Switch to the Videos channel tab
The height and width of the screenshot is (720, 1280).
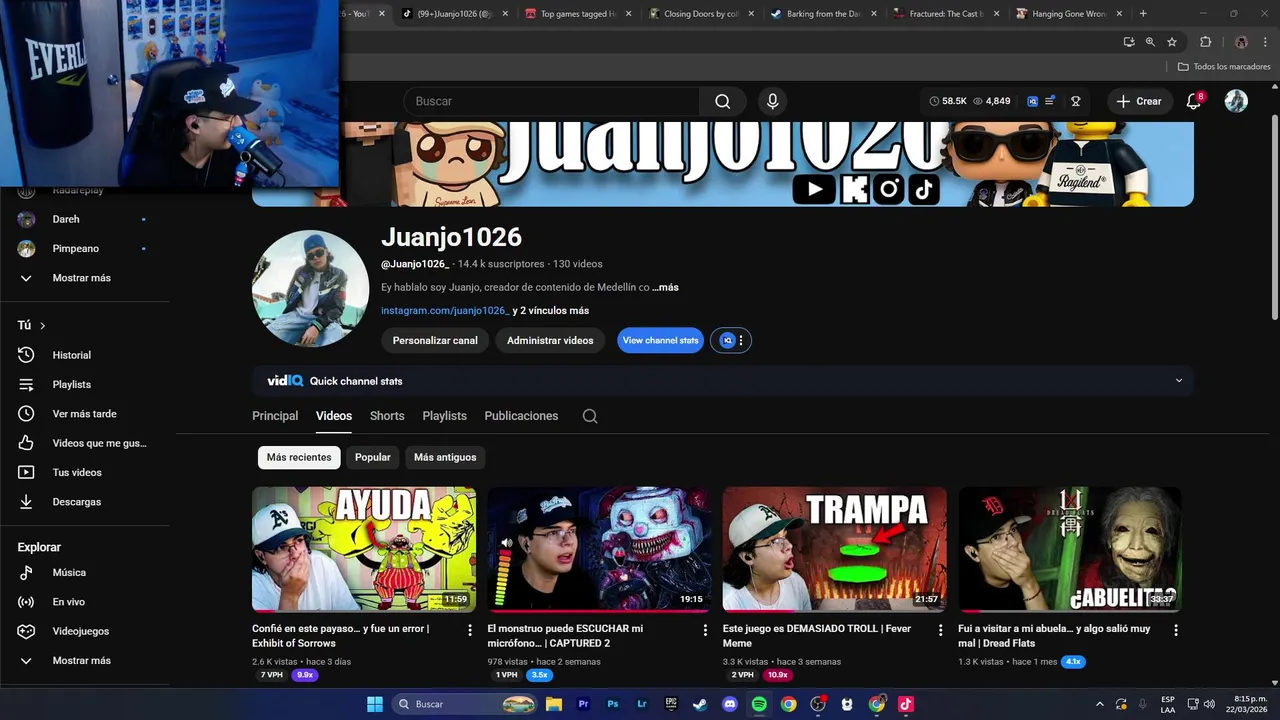[x=334, y=416]
